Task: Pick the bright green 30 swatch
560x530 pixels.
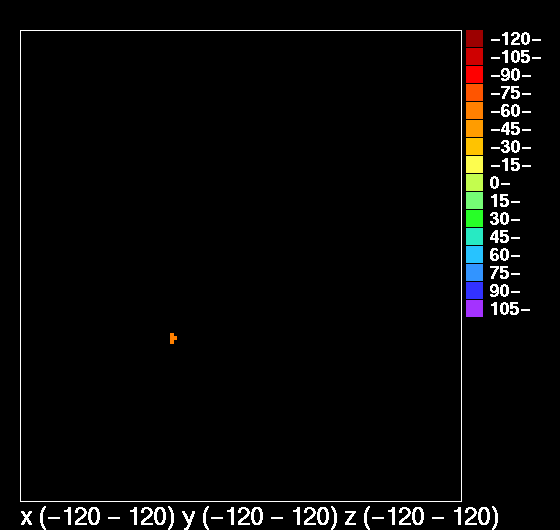Action: point(474,219)
